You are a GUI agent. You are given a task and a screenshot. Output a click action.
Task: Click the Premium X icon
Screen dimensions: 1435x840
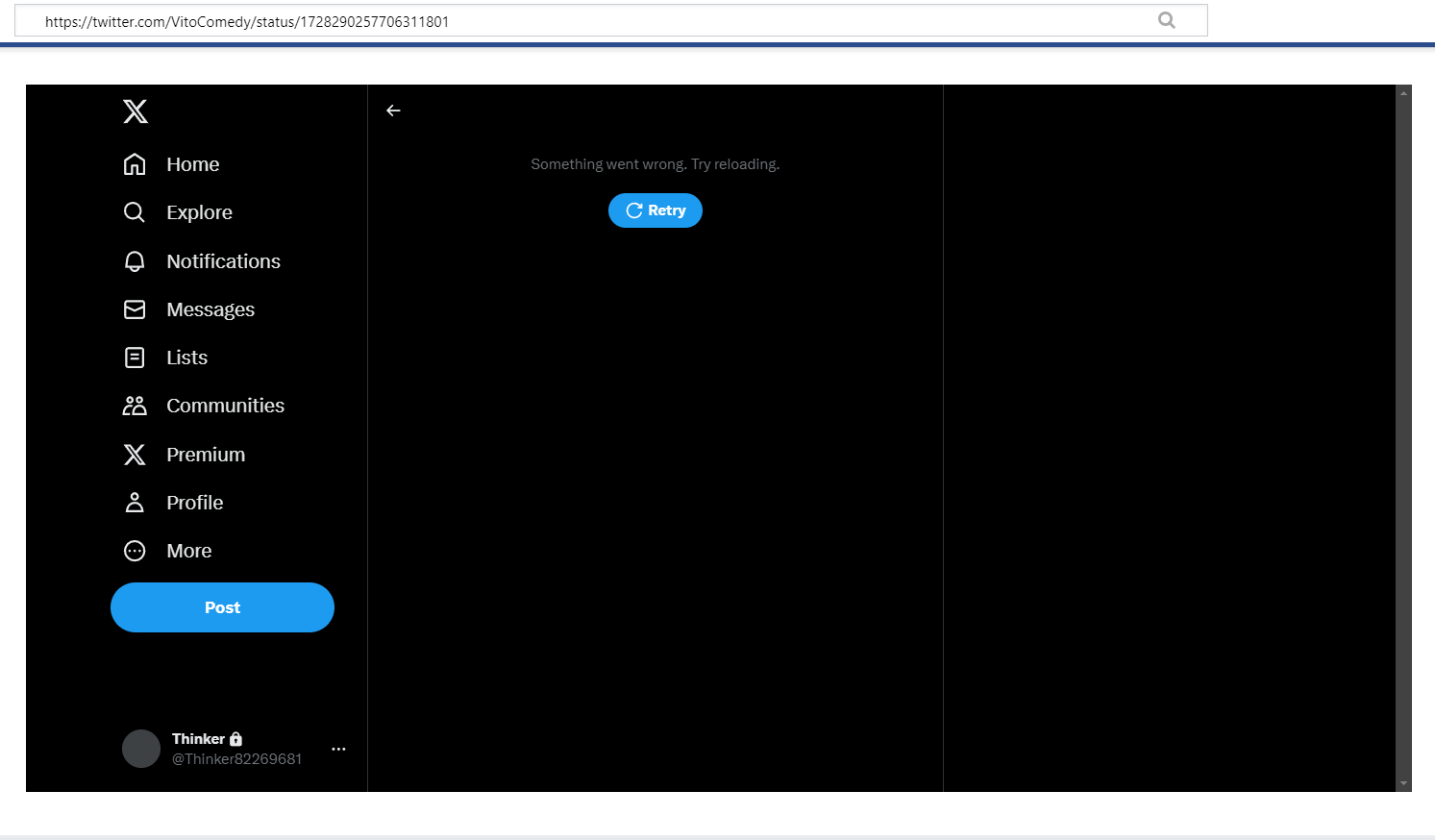135,455
